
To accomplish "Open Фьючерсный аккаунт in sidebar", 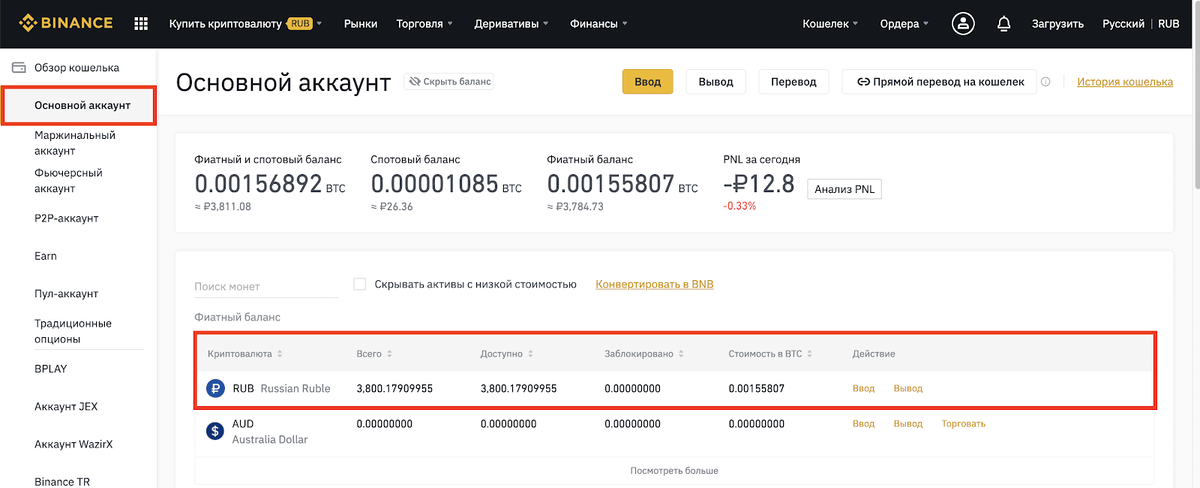I will 68,181.
